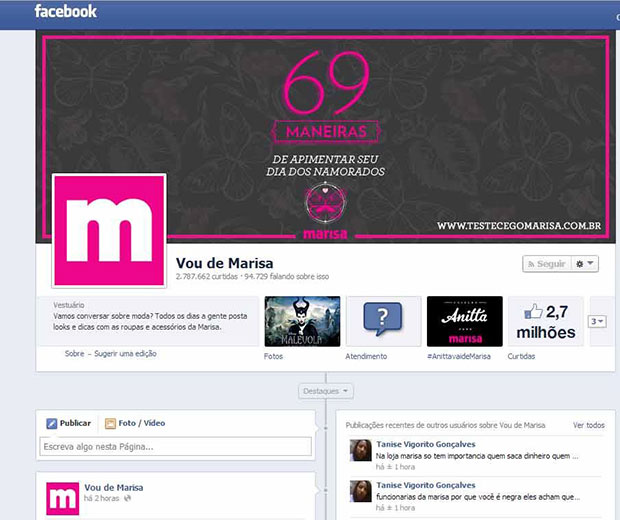Click Ver todos link
The width and height of the screenshot is (620, 520).
[x=589, y=425]
